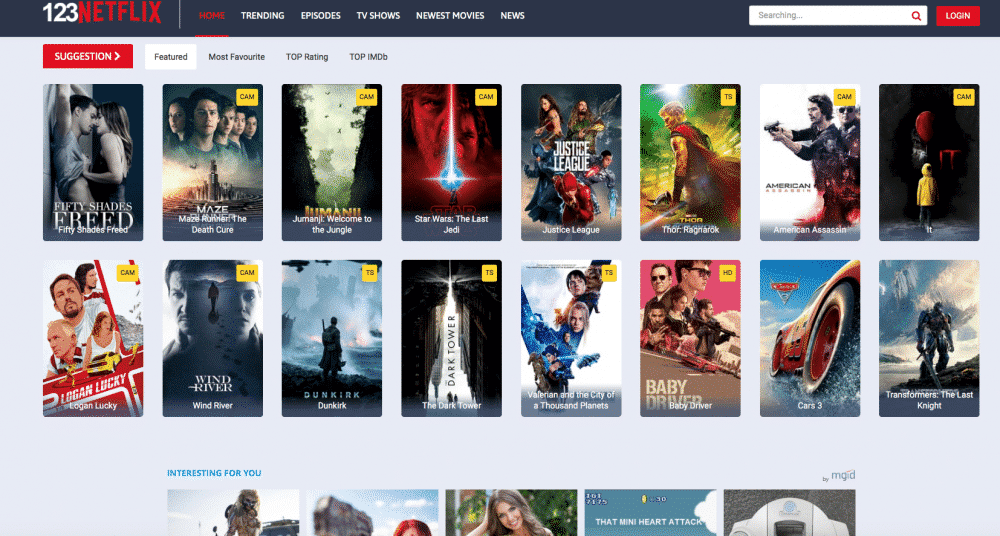
Task: Go to TV Shows in navigation
Action: point(379,16)
